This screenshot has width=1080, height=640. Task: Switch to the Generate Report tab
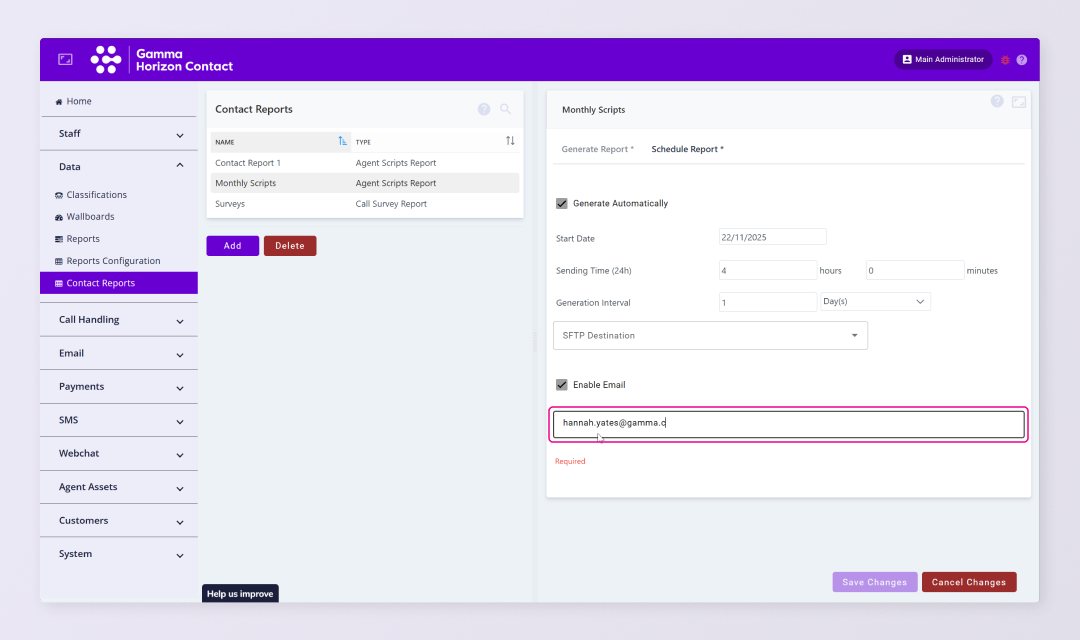(x=597, y=149)
